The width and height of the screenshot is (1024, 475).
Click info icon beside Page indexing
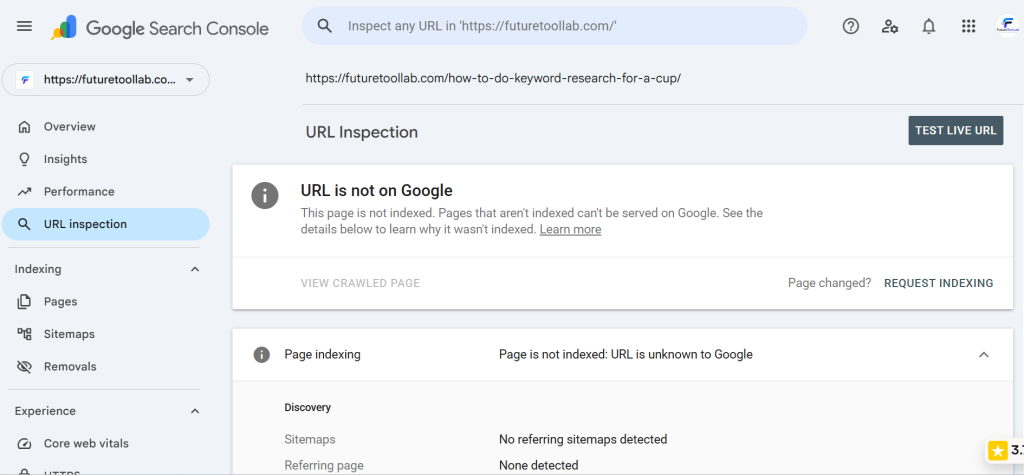pyautogui.click(x=261, y=355)
